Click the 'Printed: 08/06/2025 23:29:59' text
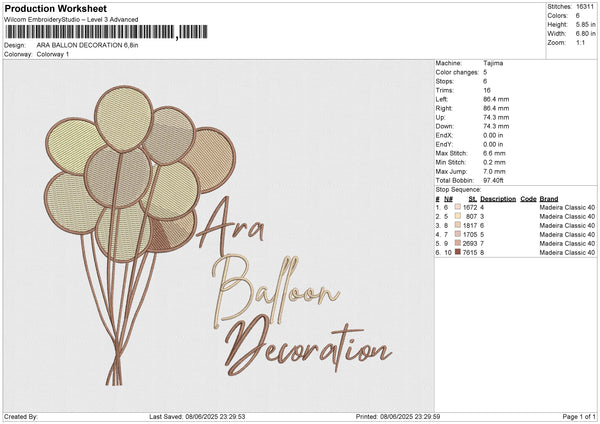The width and height of the screenshot is (600, 424). tap(398, 416)
